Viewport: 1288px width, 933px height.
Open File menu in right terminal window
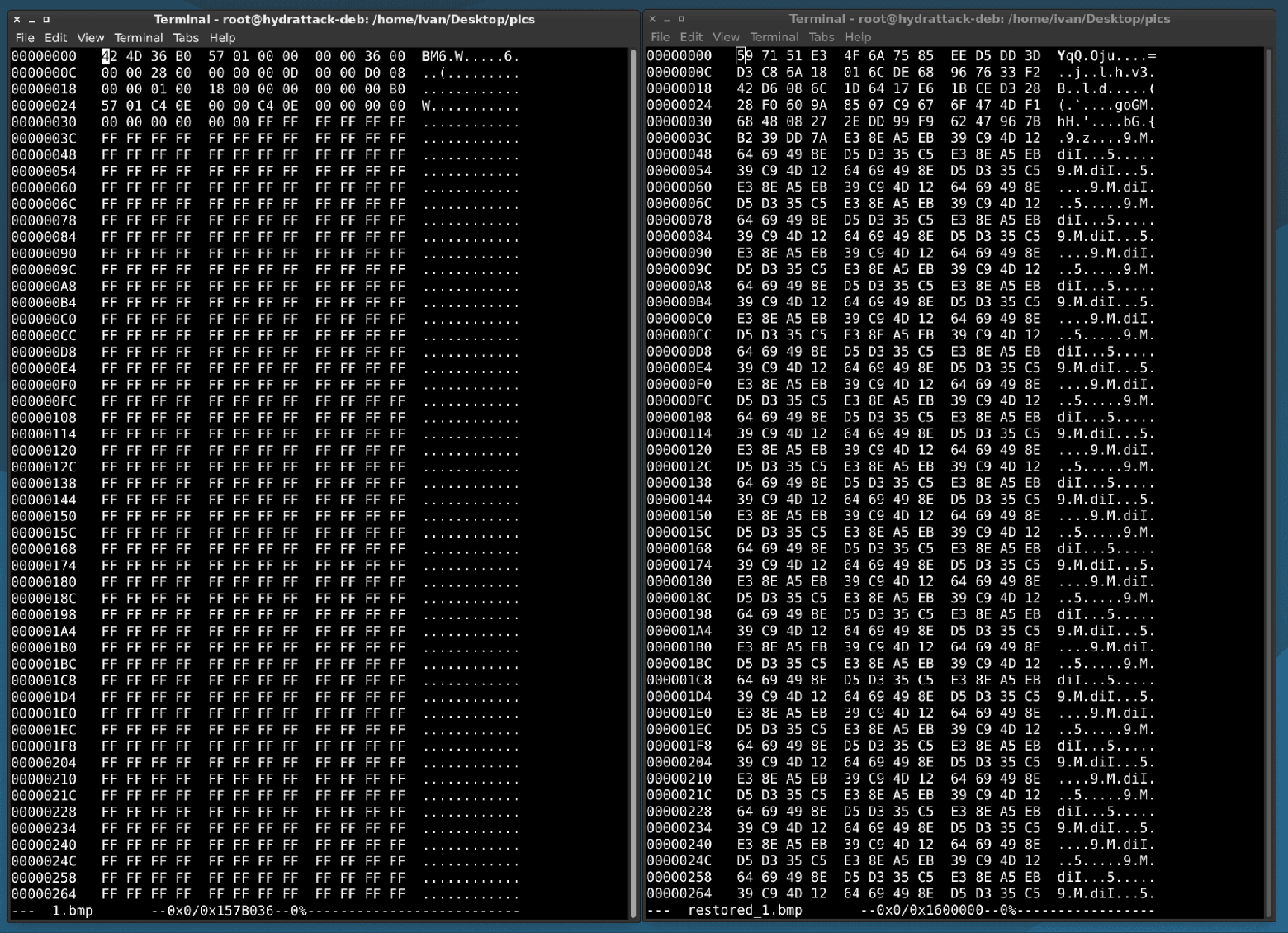point(660,37)
